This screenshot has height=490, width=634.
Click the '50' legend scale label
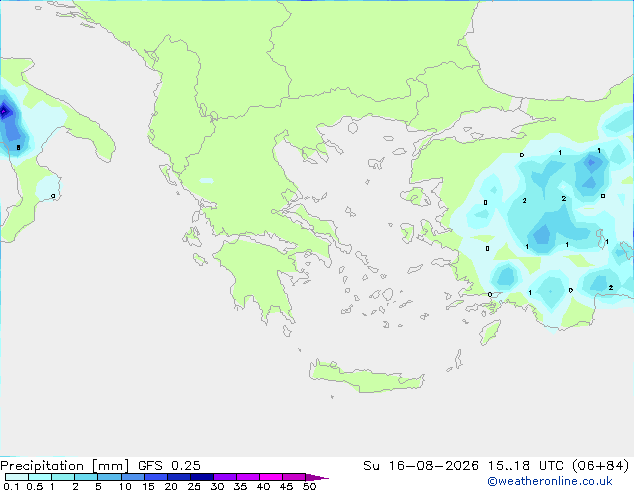(309, 486)
